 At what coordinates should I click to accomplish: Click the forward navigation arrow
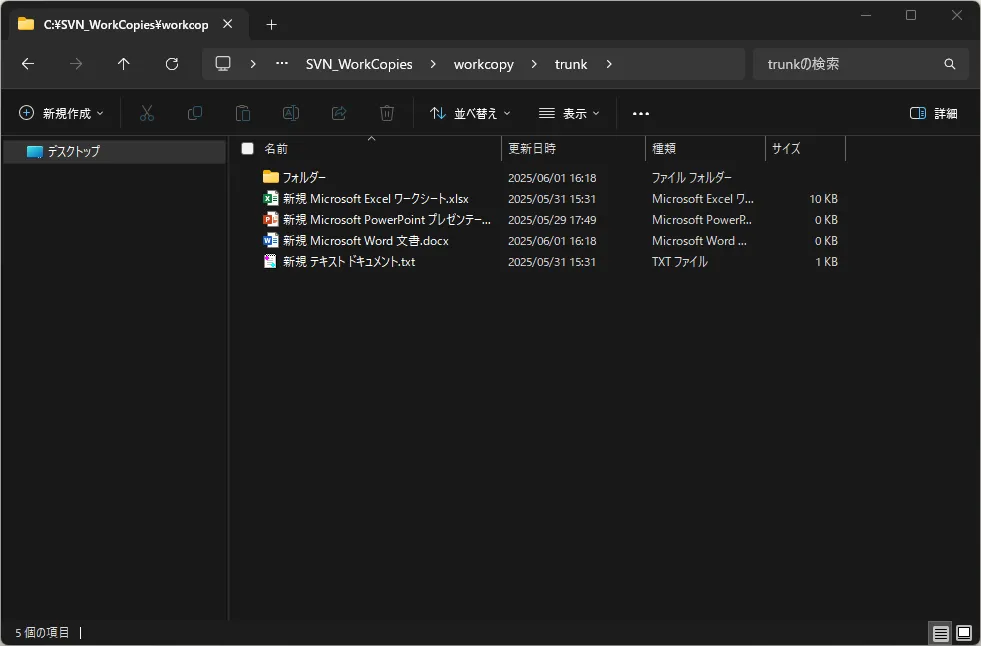click(76, 64)
